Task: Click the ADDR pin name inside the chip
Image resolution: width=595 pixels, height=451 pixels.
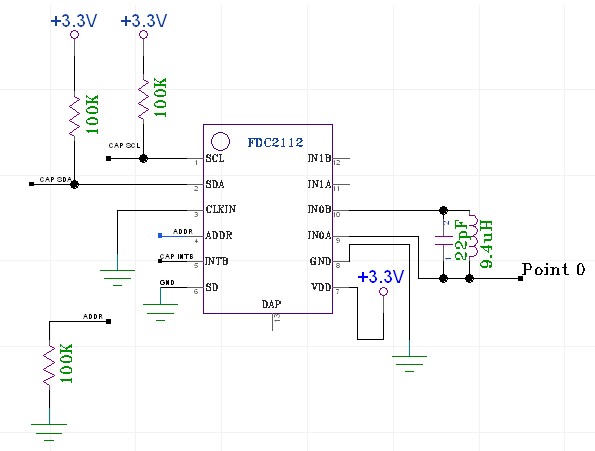Action: point(219,236)
